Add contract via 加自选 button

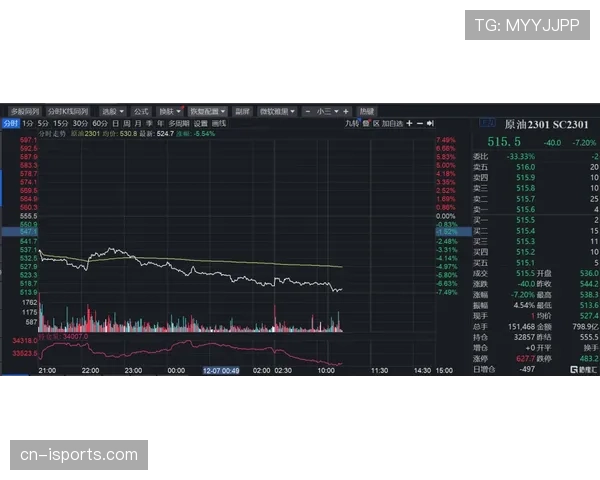(x=392, y=123)
